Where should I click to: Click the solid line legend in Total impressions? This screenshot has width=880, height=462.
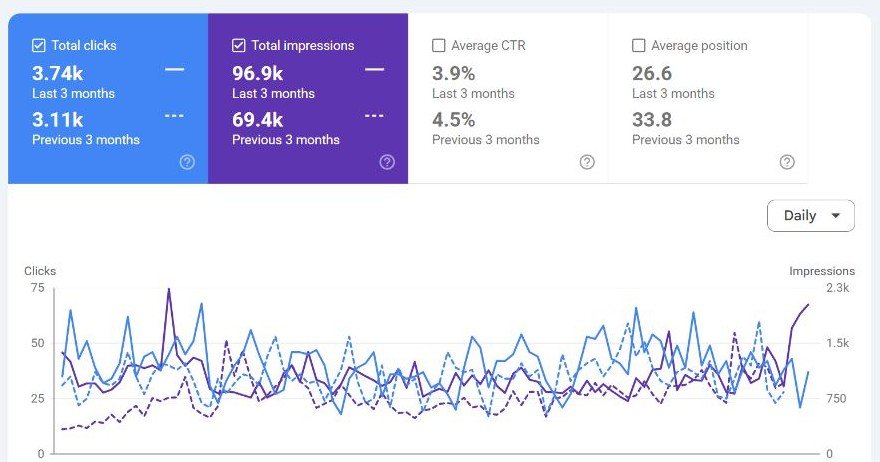point(374,70)
